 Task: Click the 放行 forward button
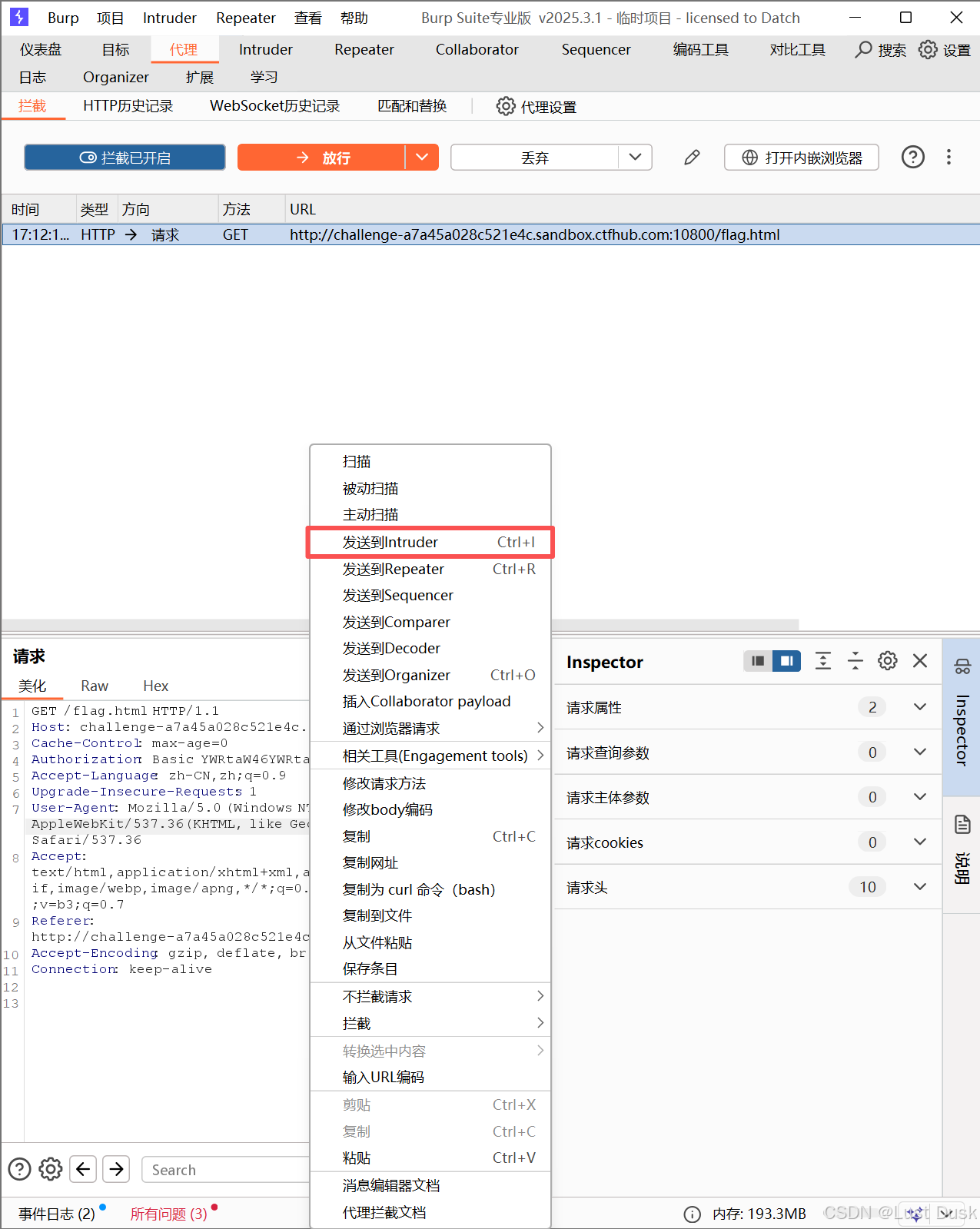[x=321, y=158]
